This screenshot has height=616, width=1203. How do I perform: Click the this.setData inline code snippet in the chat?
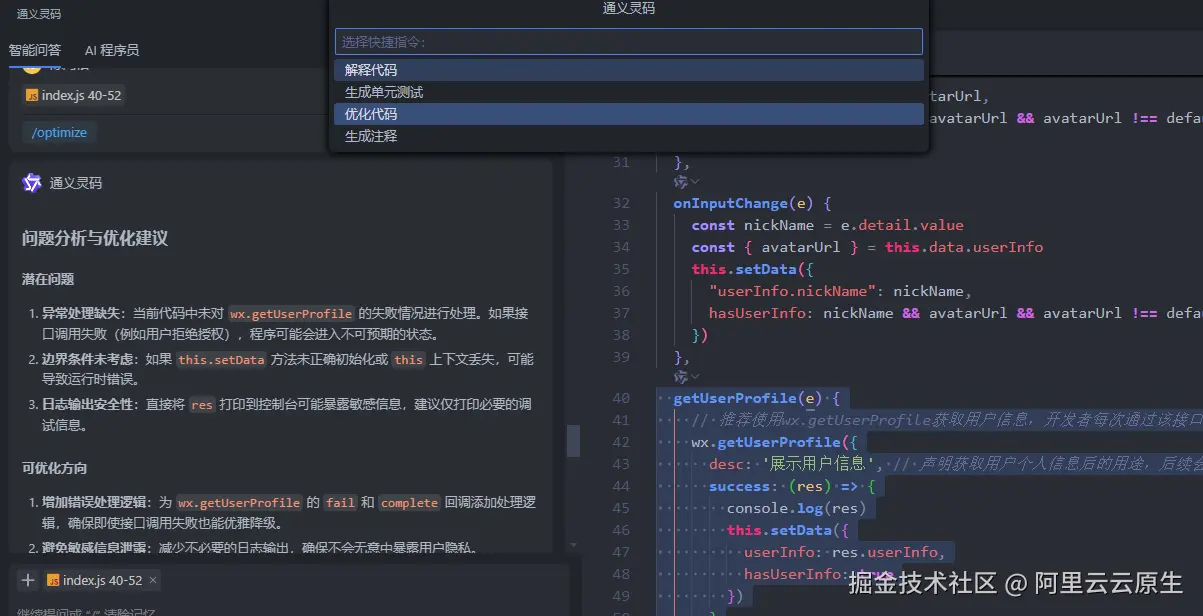222,359
